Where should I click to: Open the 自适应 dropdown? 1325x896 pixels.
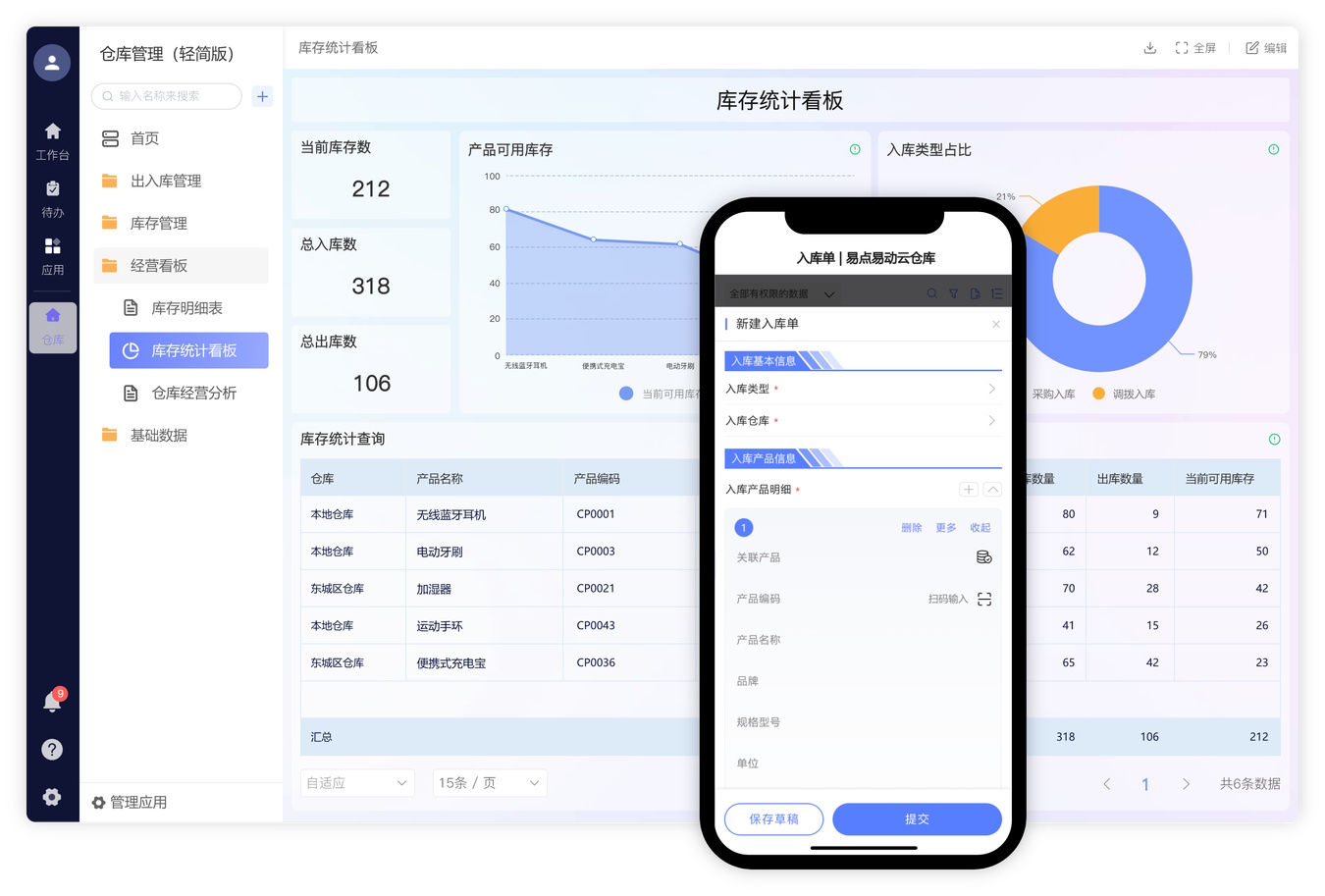click(x=357, y=783)
